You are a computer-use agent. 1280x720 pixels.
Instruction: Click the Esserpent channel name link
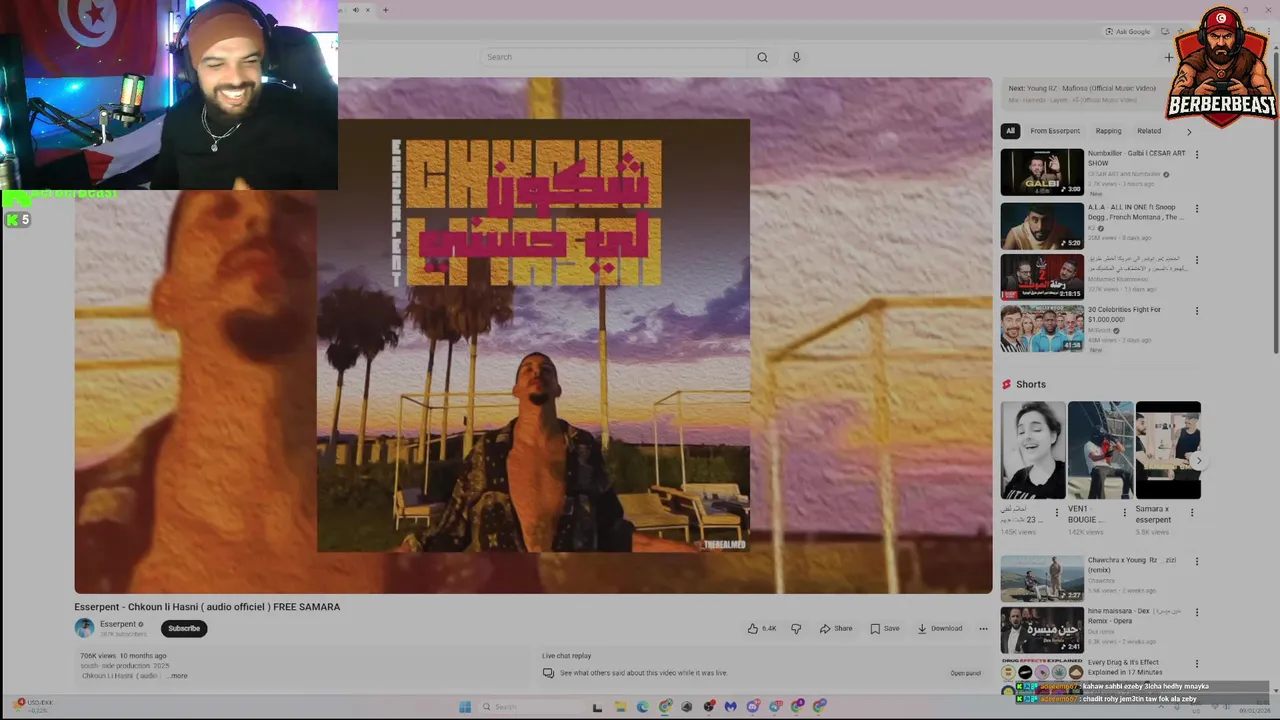click(118, 624)
